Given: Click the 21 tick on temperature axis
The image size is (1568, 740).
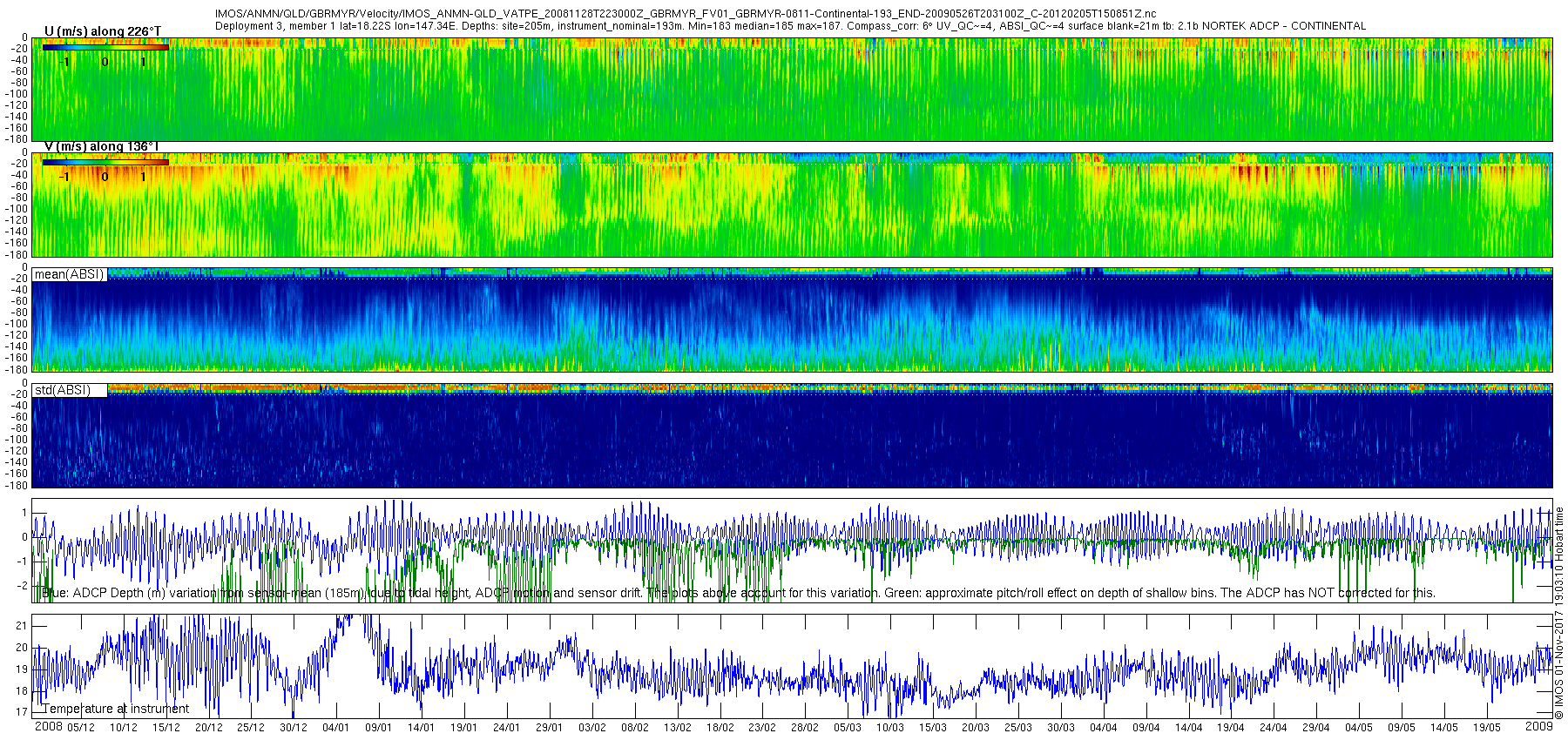Looking at the screenshot, I should click(x=22, y=626).
